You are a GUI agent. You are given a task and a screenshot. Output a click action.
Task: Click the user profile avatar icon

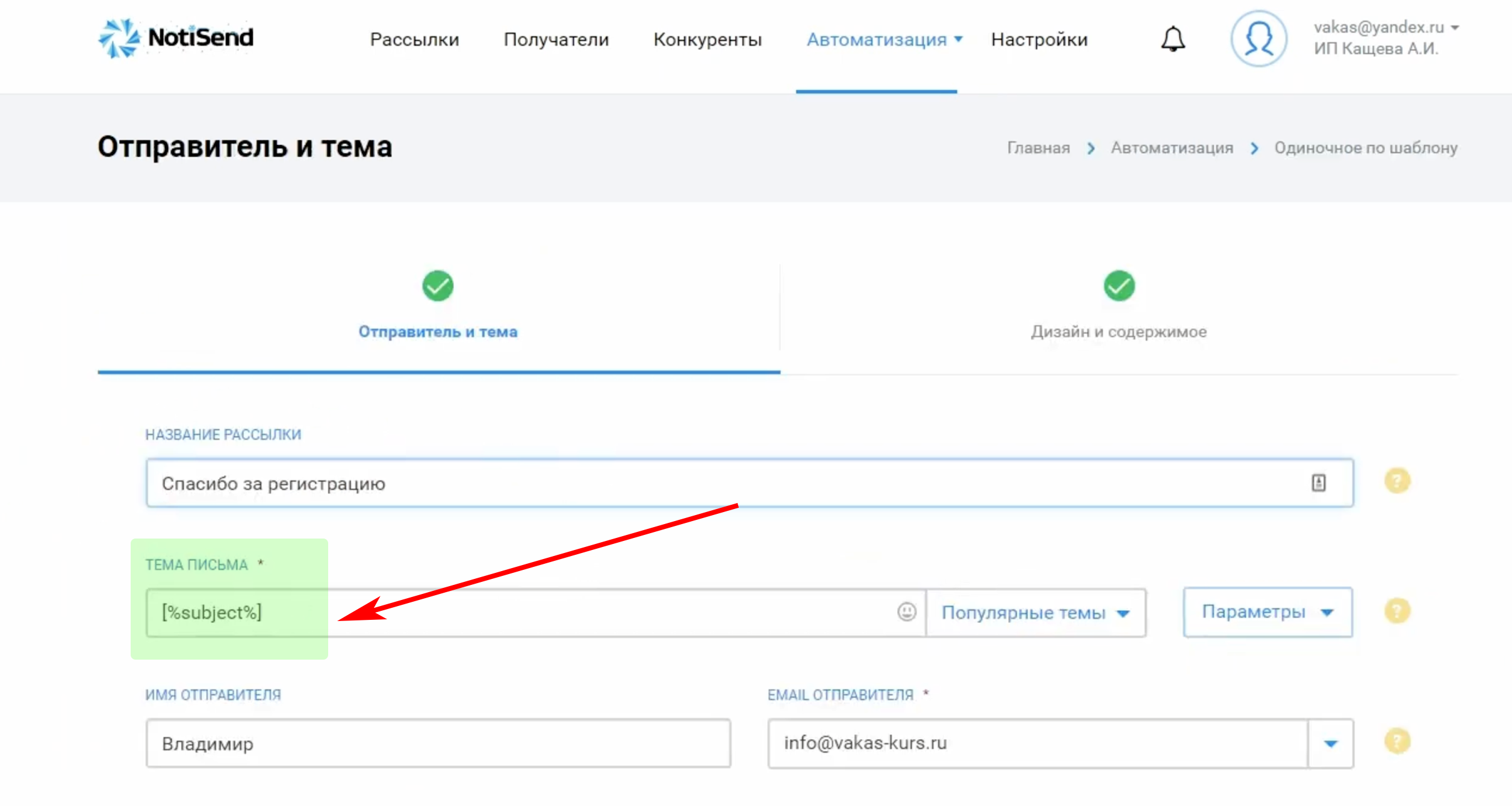[x=1258, y=39]
